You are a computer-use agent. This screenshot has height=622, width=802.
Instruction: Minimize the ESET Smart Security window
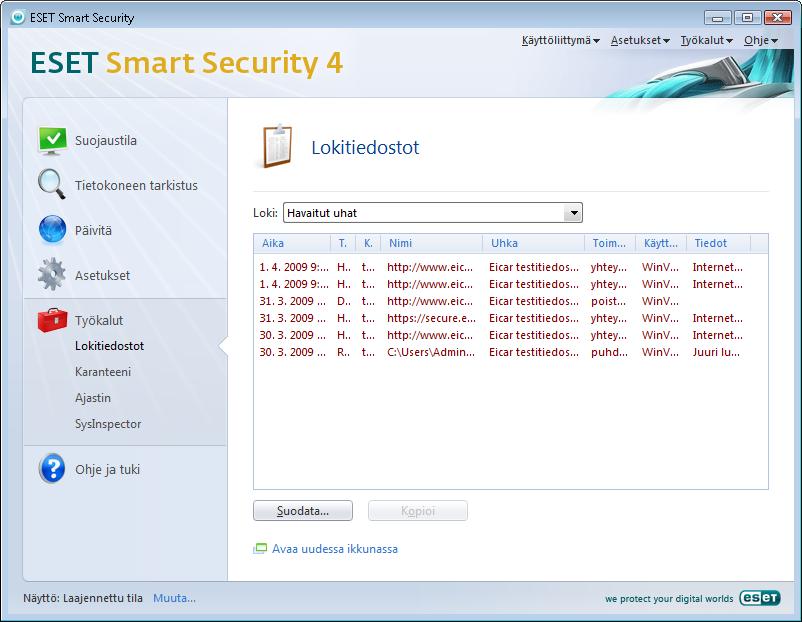point(718,18)
